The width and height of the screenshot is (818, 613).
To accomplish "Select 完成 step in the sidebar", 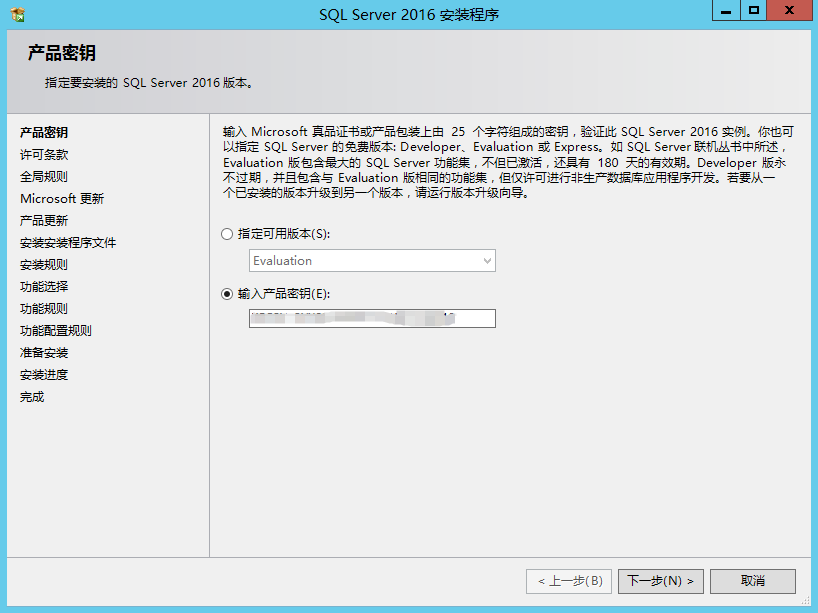I will tap(32, 397).
